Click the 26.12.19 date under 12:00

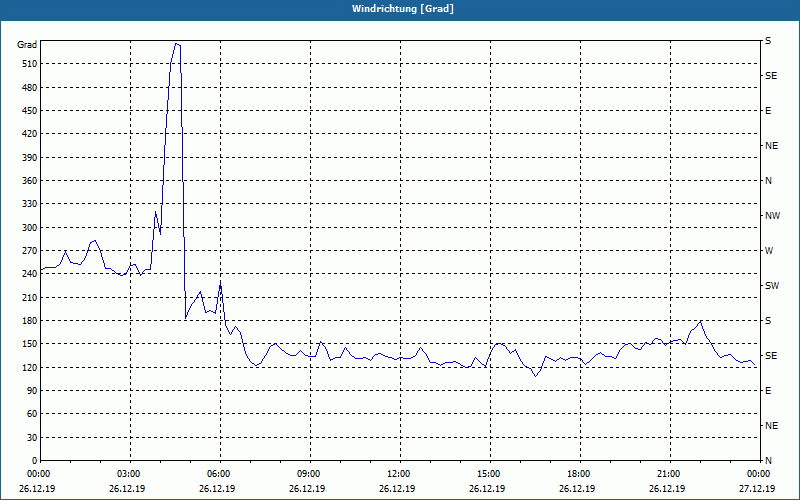397,489
